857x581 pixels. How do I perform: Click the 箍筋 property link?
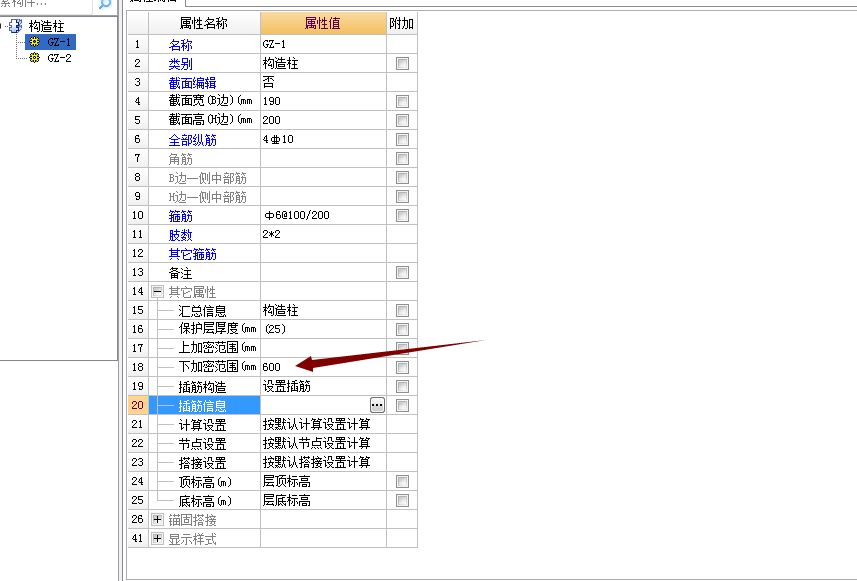180,216
